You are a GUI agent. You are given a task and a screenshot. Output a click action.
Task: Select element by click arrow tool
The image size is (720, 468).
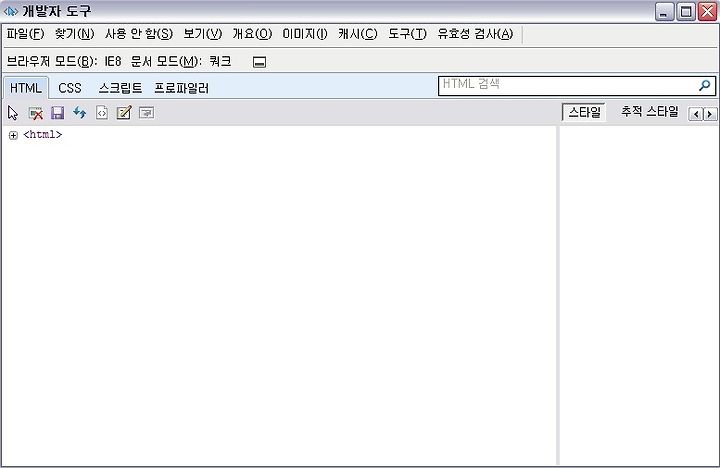[13, 113]
